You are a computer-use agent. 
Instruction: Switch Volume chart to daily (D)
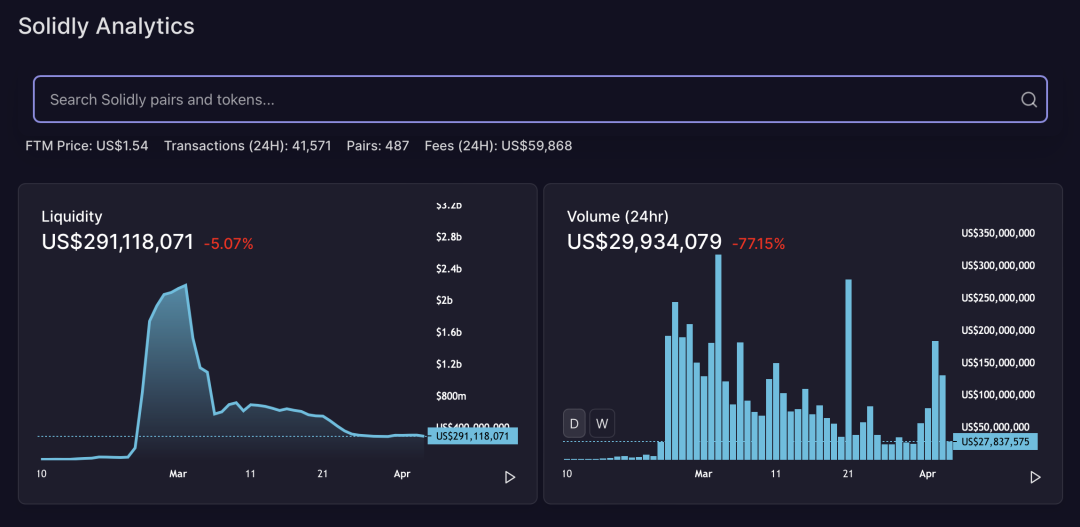pos(574,424)
